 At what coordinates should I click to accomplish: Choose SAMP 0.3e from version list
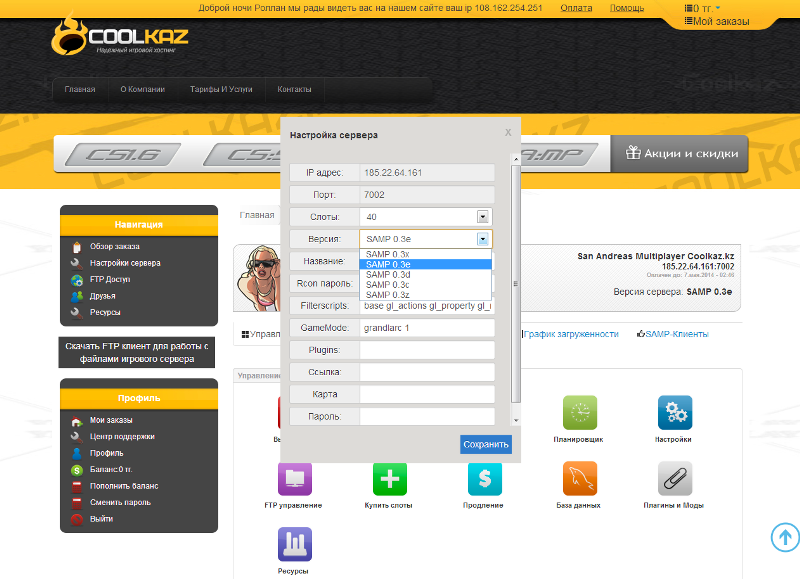(426, 264)
